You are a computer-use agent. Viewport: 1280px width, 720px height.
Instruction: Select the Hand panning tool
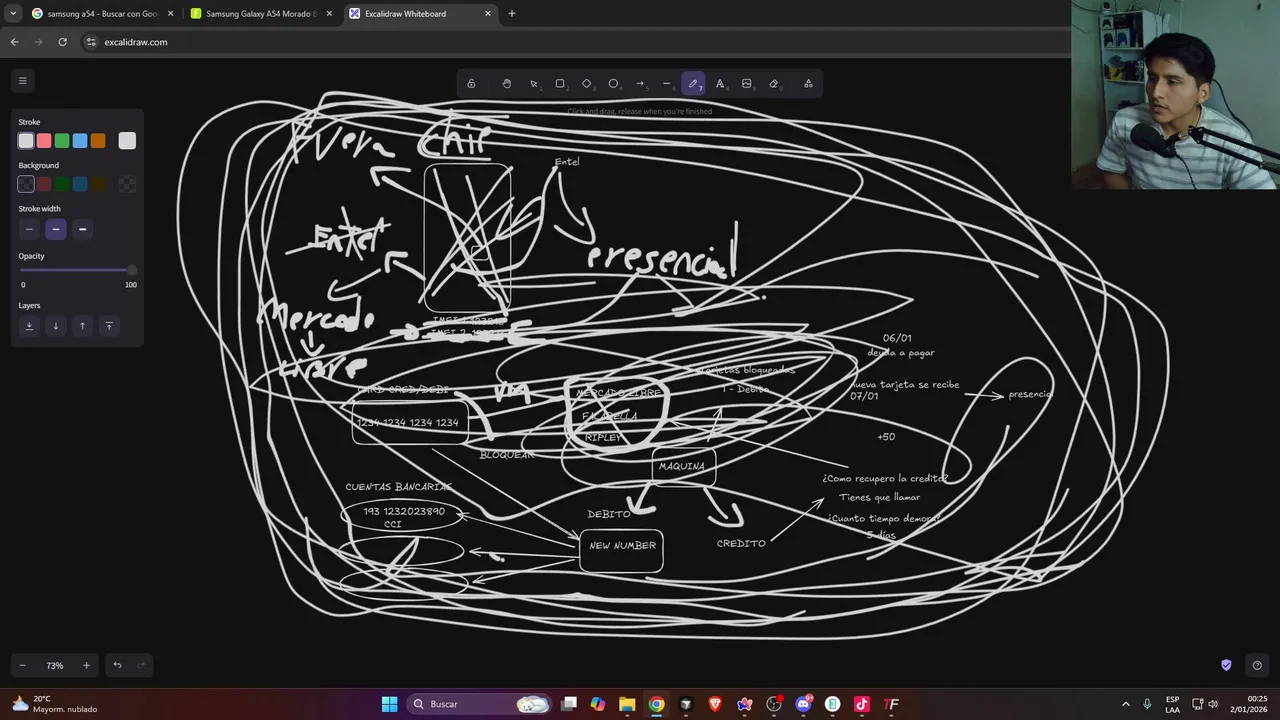tap(507, 84)
